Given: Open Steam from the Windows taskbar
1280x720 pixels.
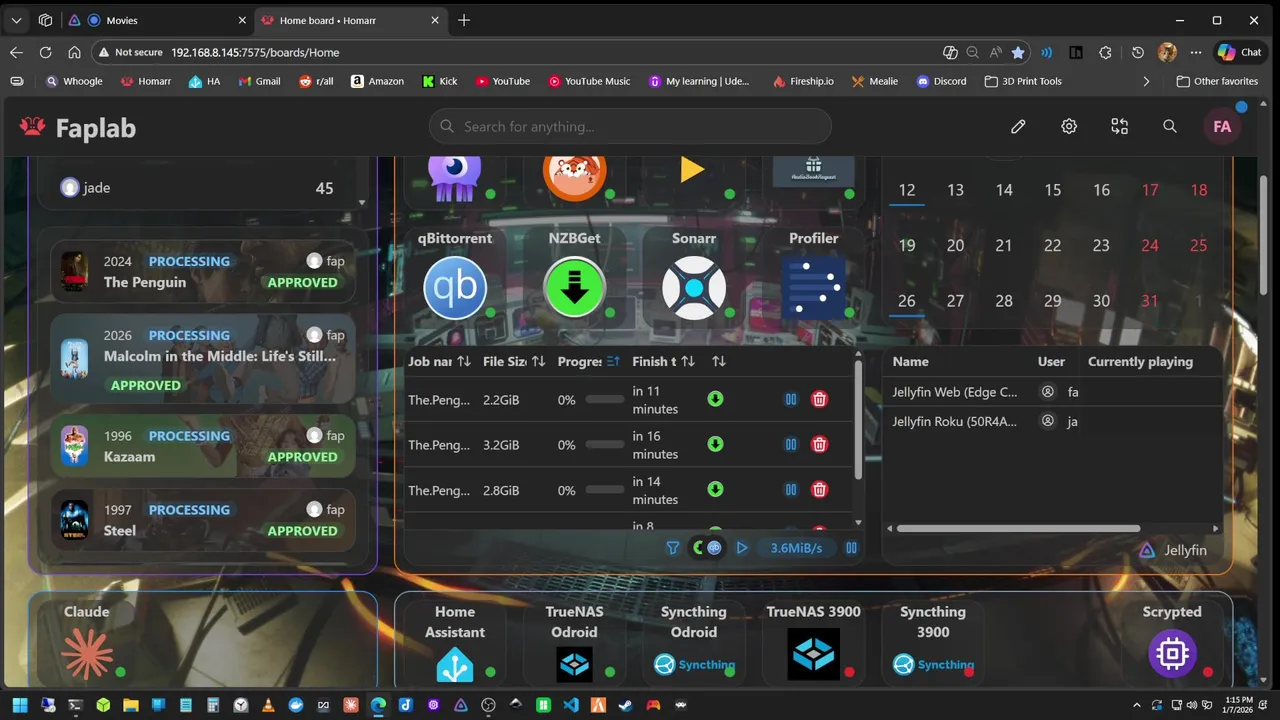Looking at the screenshot, I should 625,705.
